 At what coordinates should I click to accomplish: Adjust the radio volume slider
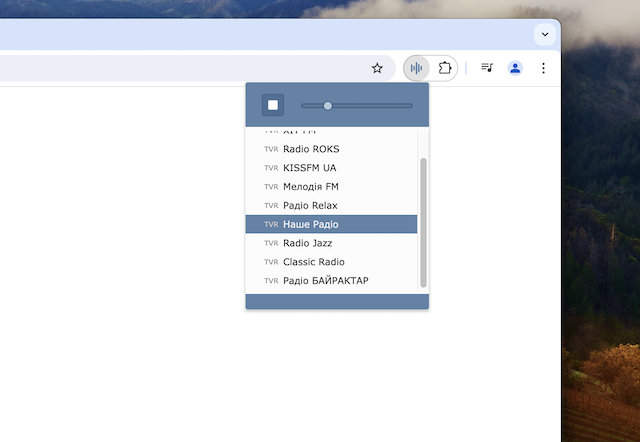357,106
